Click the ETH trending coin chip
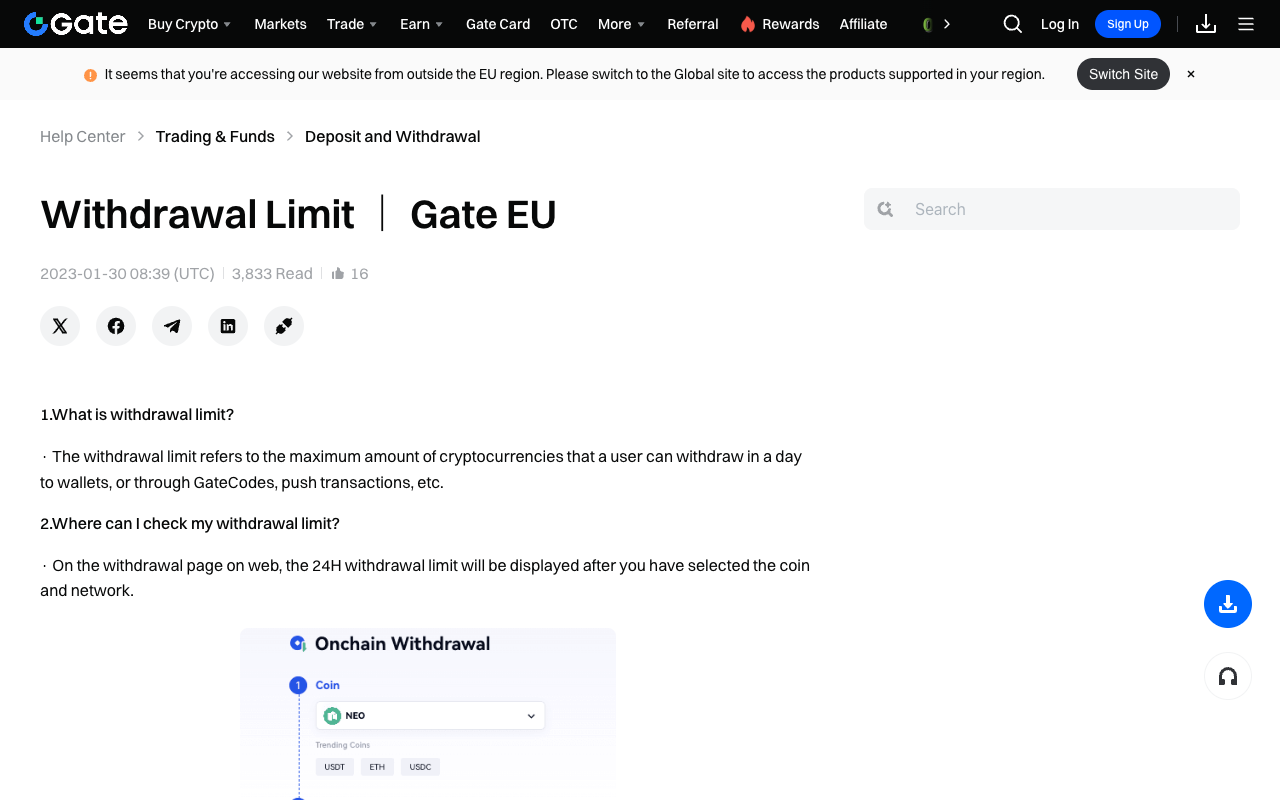The image size is (1280, 800). tap(377, 767)
